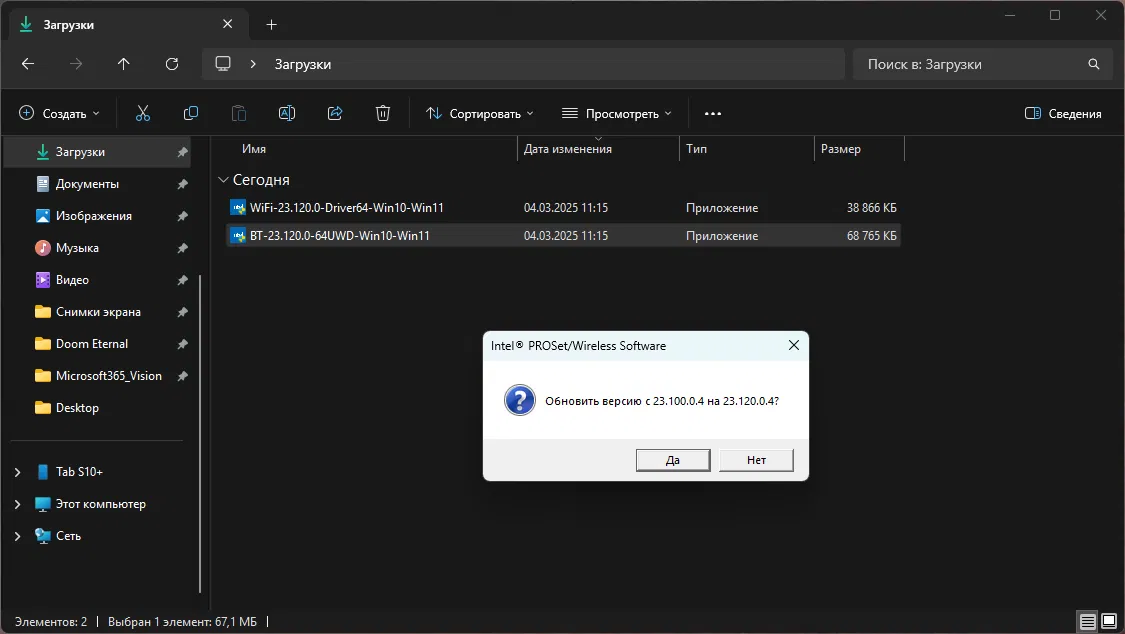
Task: Switch to large thumbnails view icon
Action: pyautogui.click(x=1109, y=621)
